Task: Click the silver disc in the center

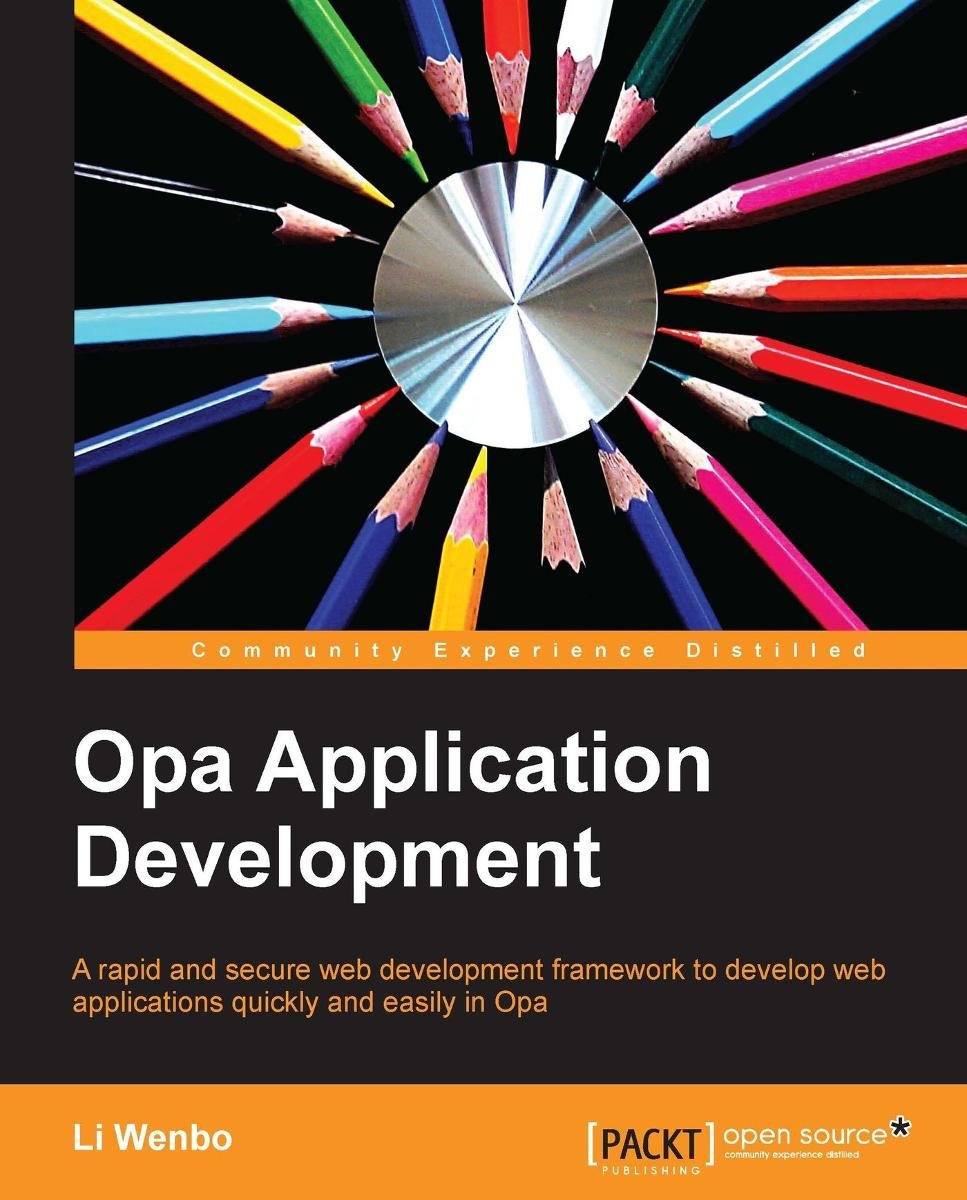Action: [515, 298]
